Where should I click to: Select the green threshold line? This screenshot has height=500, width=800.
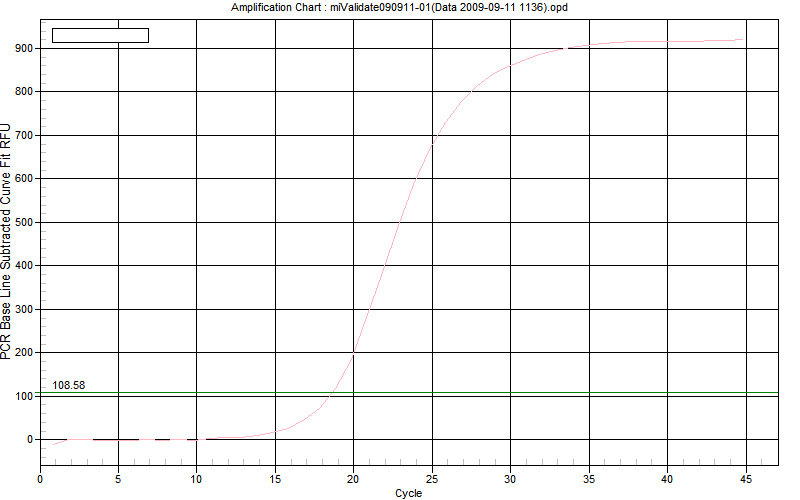(409, 392)
